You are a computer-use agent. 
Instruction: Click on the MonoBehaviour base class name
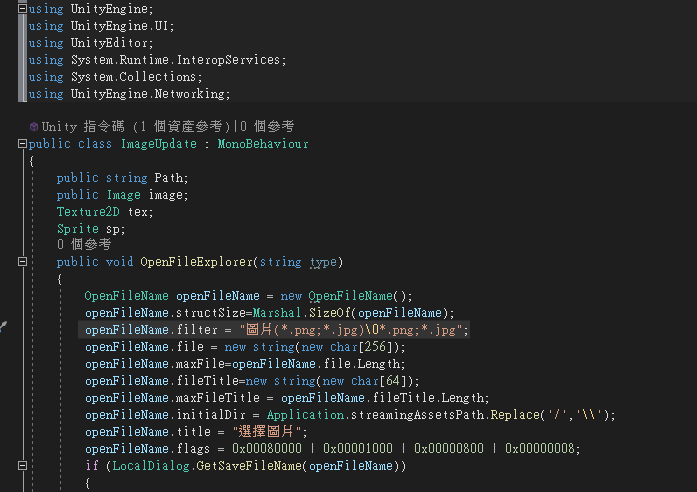tap(263, 144)
